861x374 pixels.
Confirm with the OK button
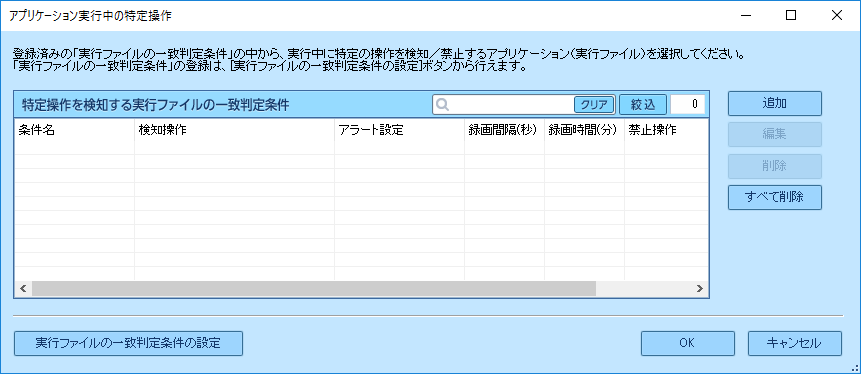[687, 343]
